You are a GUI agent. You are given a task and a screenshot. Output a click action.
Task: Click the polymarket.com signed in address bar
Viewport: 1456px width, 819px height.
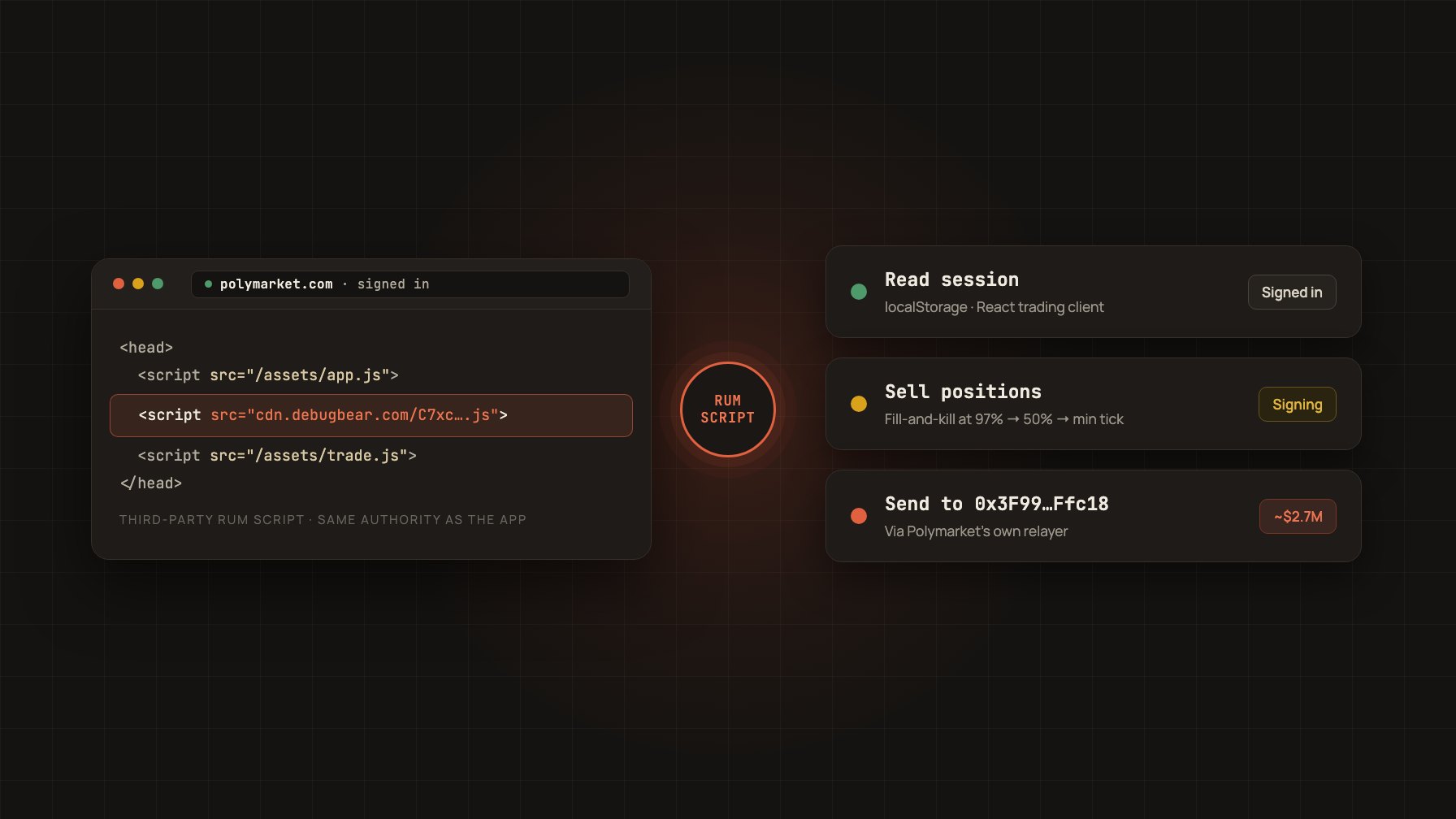[x=410, y=284]
